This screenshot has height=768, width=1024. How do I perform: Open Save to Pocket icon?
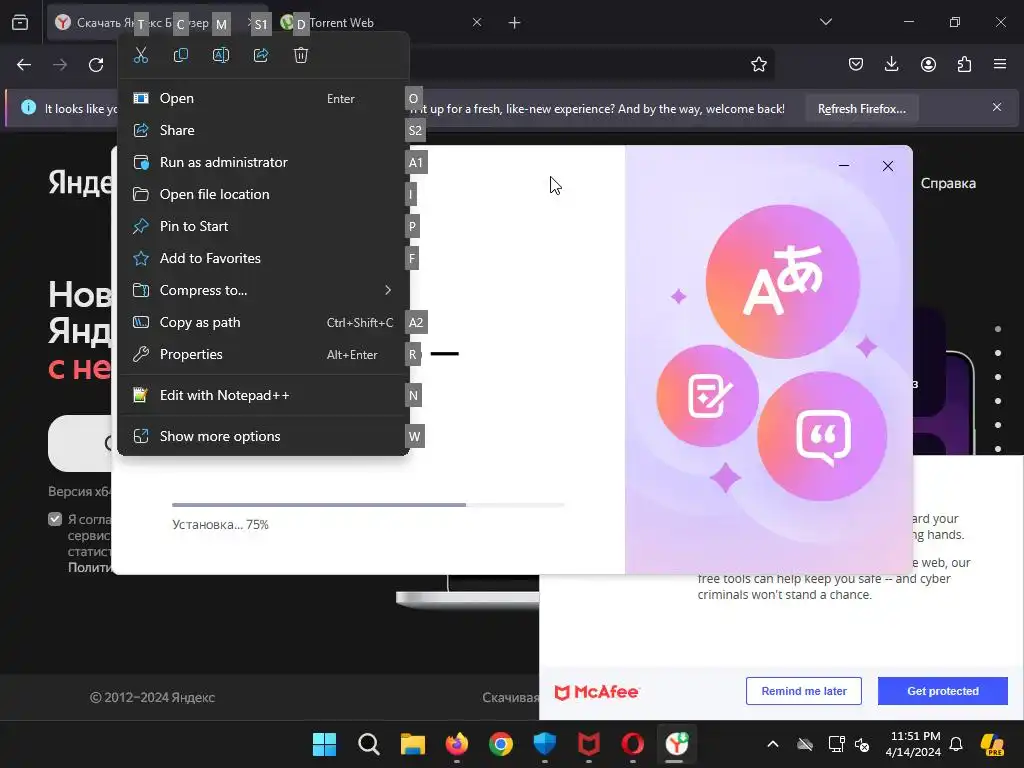856,64
